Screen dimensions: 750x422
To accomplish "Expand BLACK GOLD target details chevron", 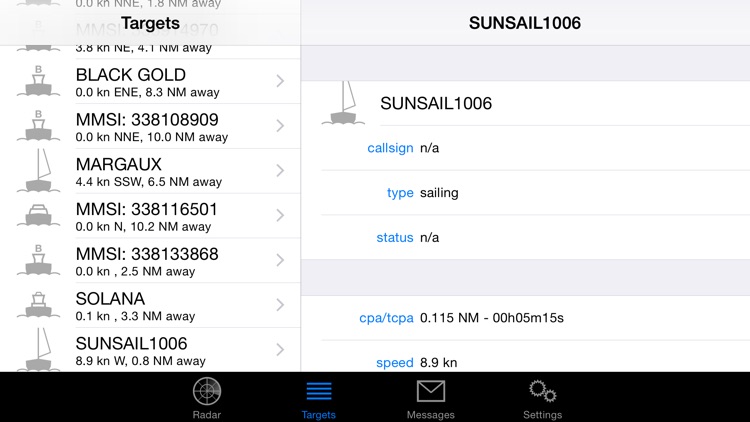I will (280, 81).
